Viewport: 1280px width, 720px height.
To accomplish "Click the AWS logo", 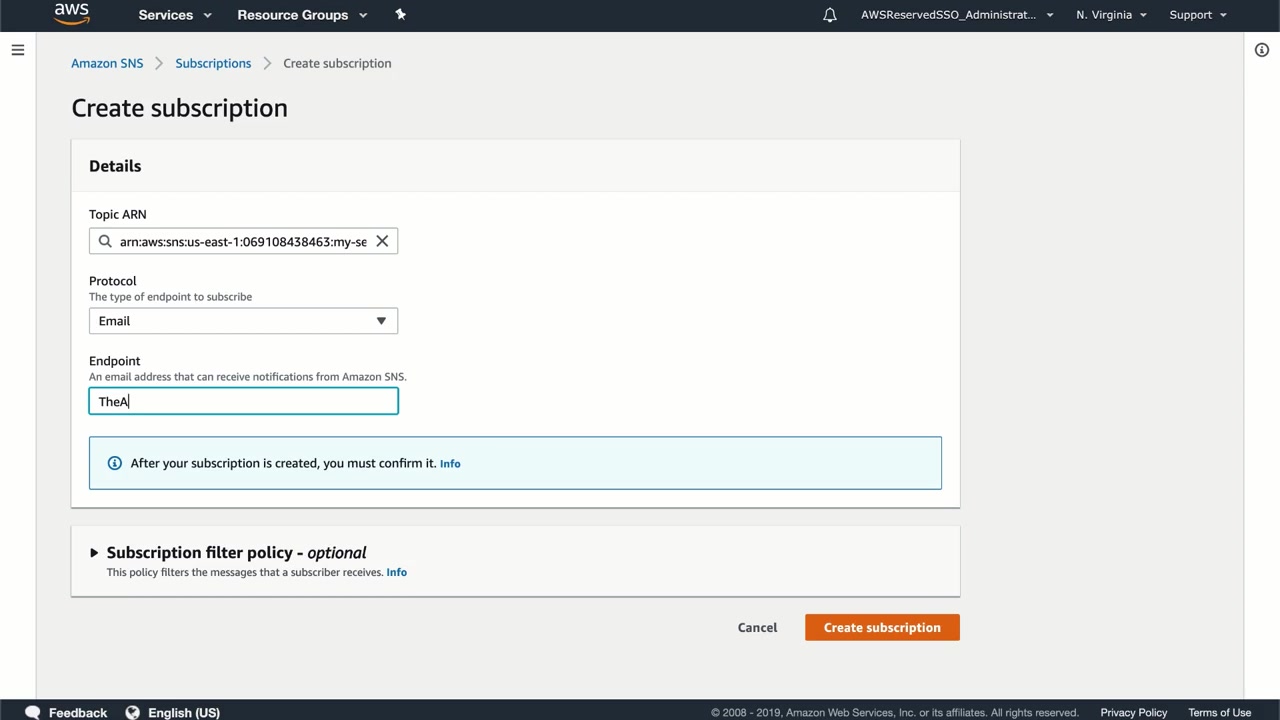I will tap(72, 14).
